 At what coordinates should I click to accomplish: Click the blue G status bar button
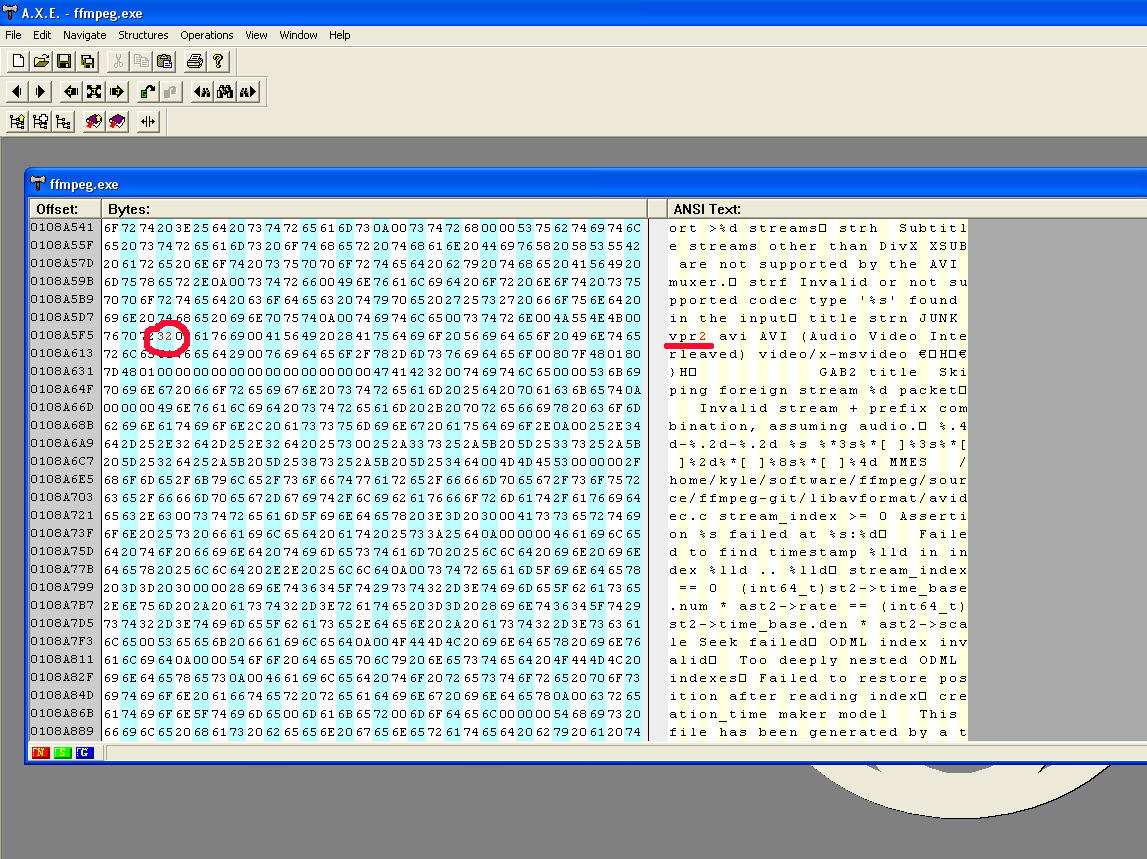coord(85,752)
